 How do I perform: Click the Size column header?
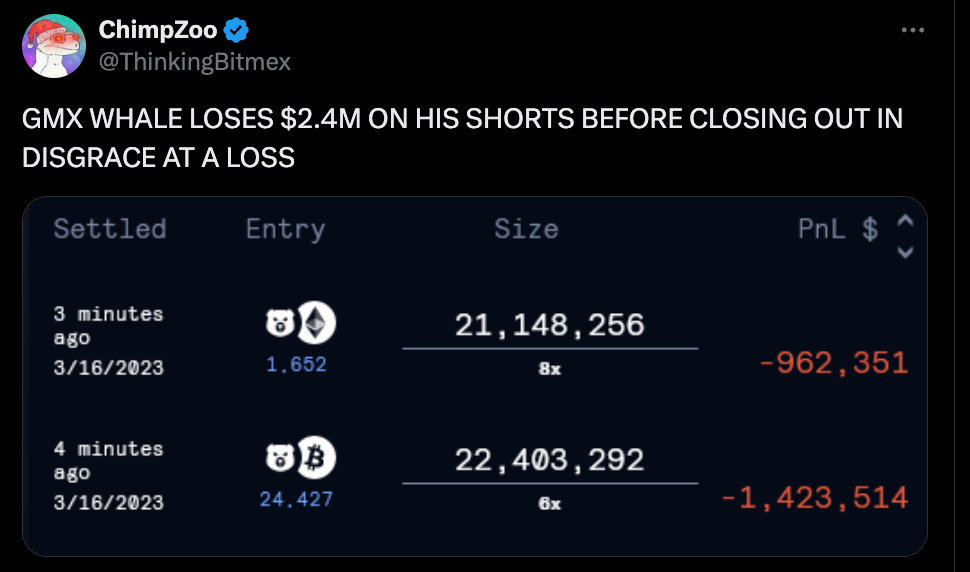[526, 229]
